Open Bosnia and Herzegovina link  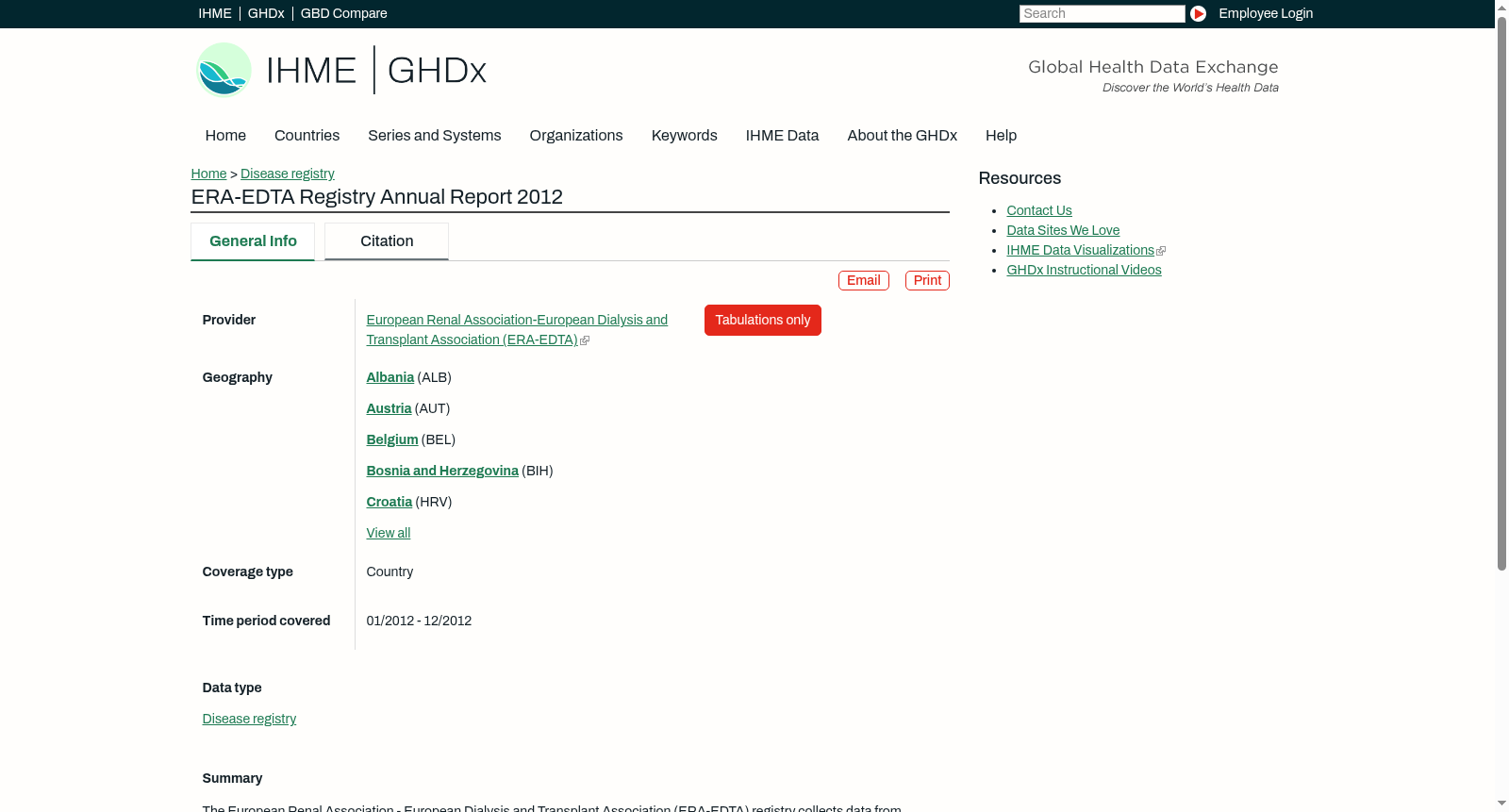coord(442,471)
